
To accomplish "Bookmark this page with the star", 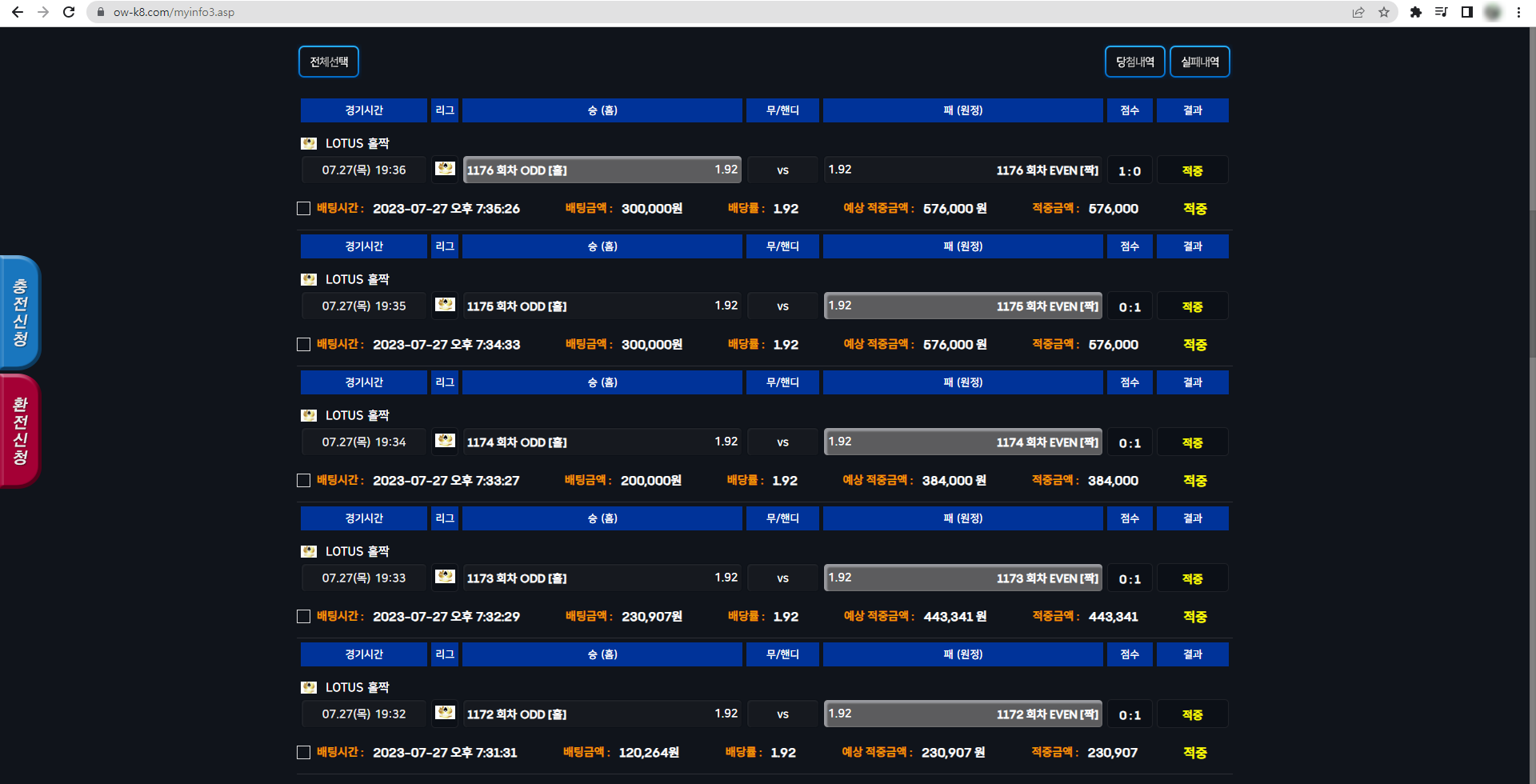I will click(1384, 12).
